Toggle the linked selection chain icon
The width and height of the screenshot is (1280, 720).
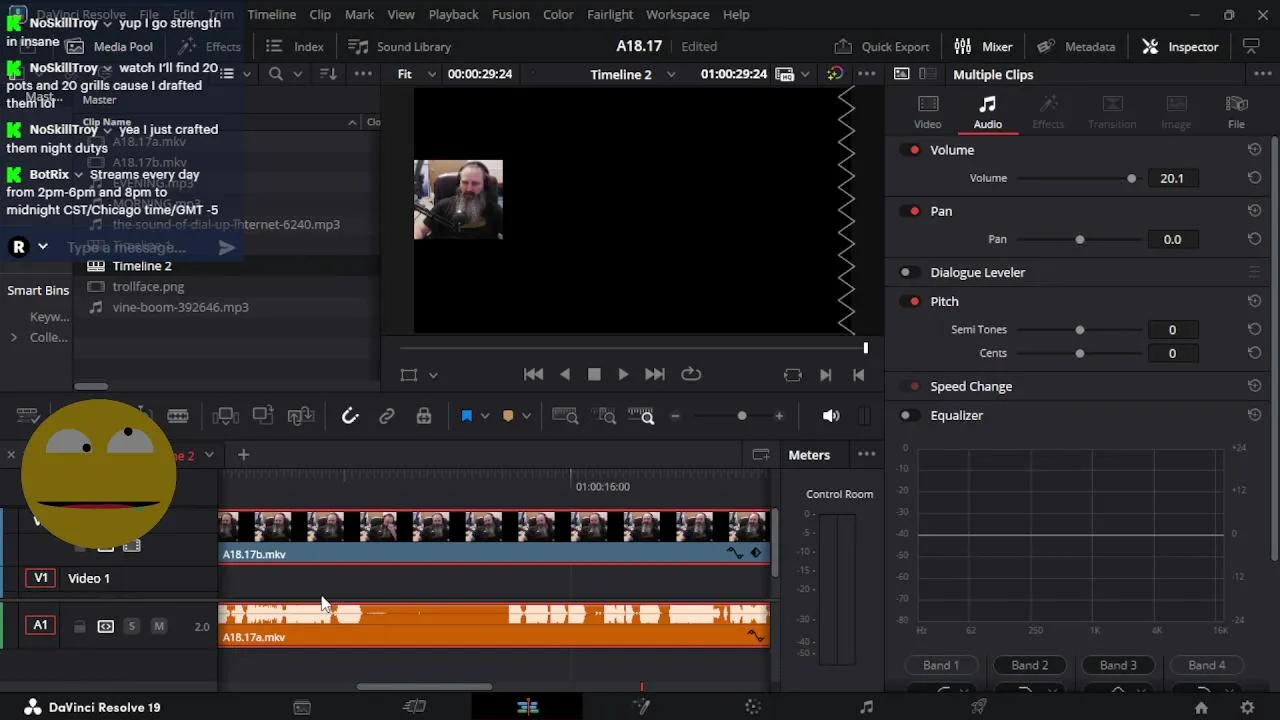pyautogui.click(x=387, y=416)
